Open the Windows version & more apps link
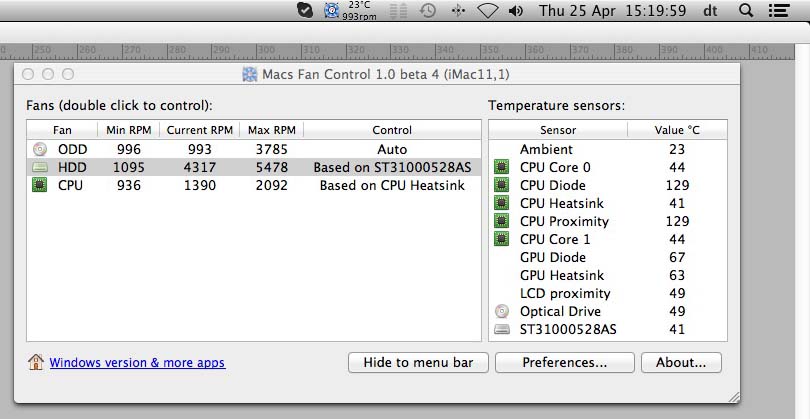 (137, 363)
